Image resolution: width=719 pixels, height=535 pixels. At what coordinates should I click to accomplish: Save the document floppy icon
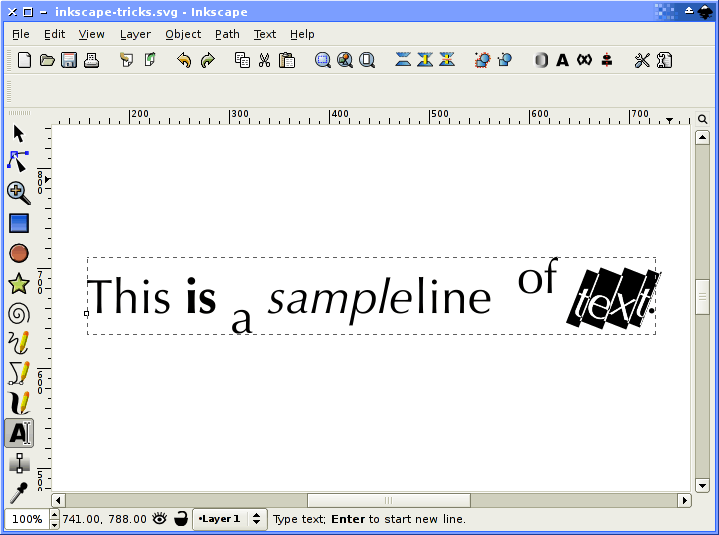pyautogui.click(x=69, y=60)
